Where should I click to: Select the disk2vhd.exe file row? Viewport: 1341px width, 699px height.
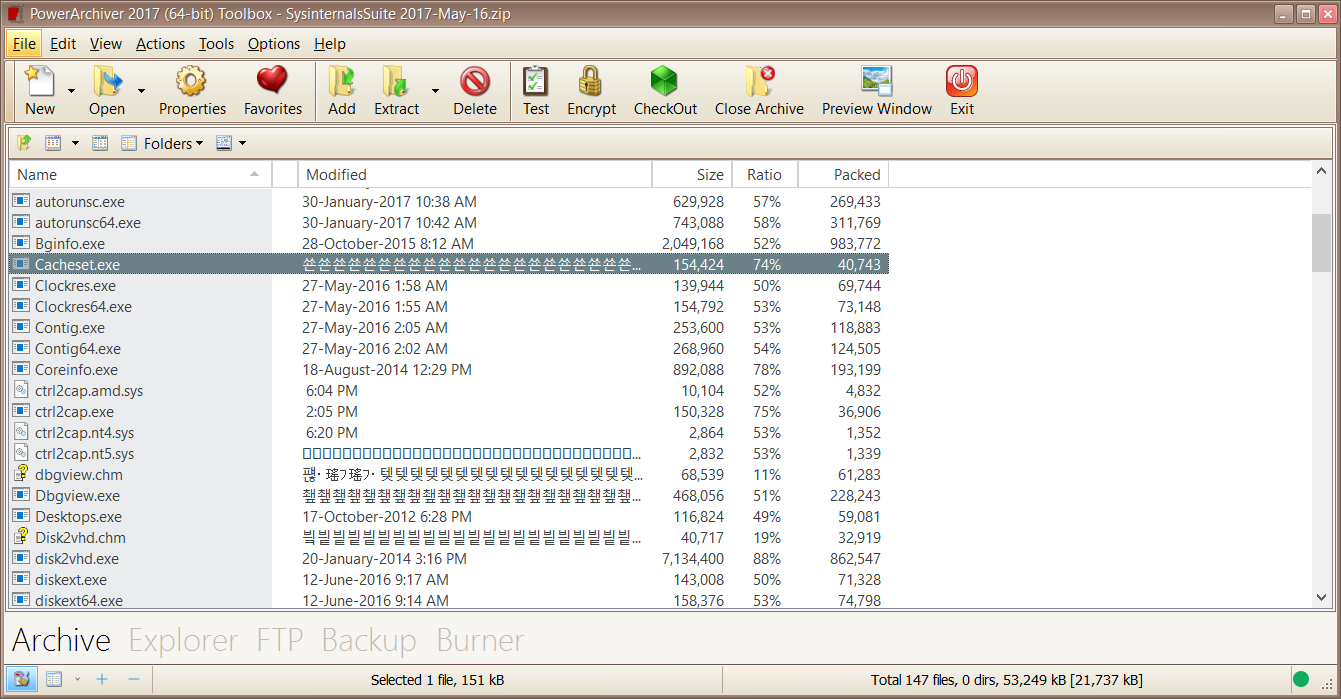point(449,558)
